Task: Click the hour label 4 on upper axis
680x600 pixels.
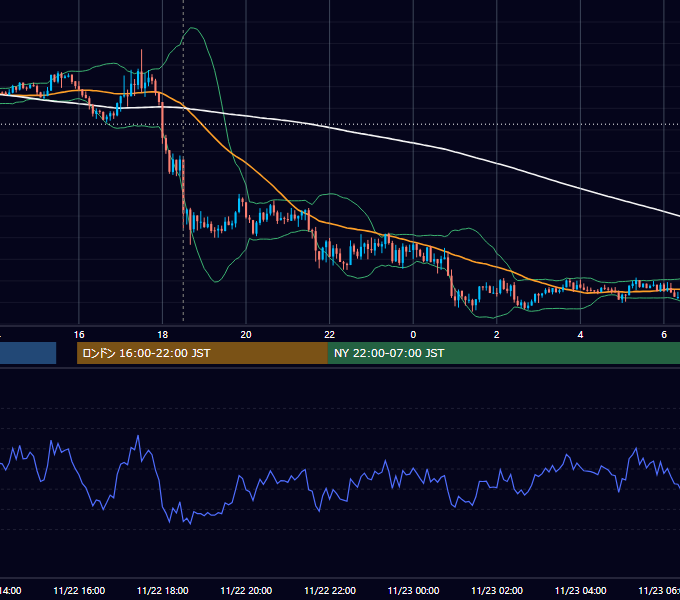Action: click(x=580, y=335)
